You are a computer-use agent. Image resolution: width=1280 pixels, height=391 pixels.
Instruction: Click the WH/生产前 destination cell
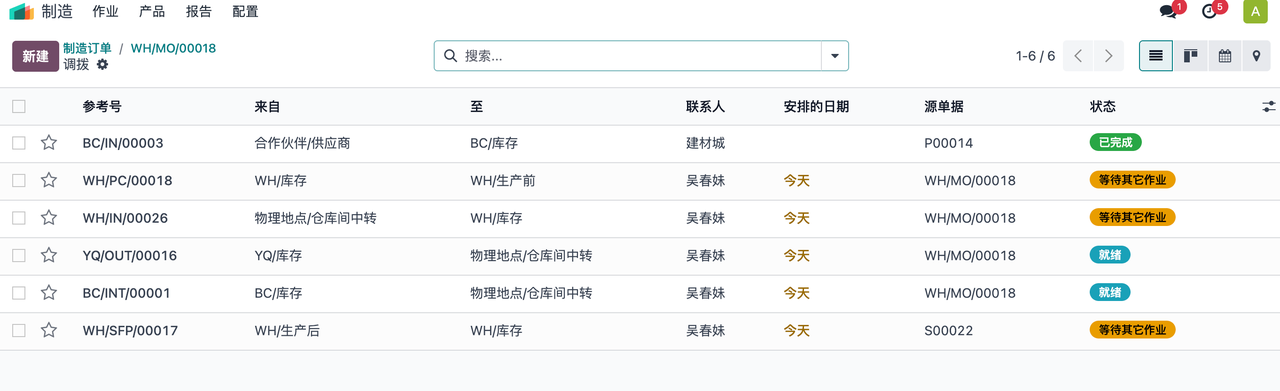point(503,181)
